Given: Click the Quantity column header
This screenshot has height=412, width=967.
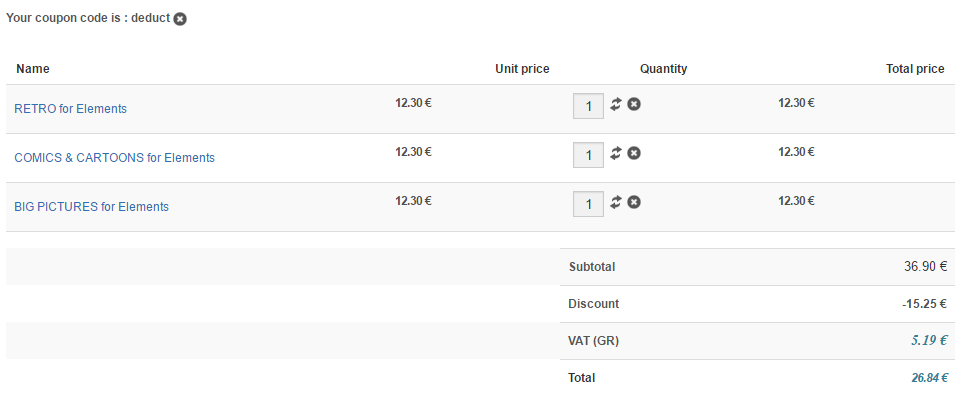Looking at the screenshot, I should pos(663,69).
